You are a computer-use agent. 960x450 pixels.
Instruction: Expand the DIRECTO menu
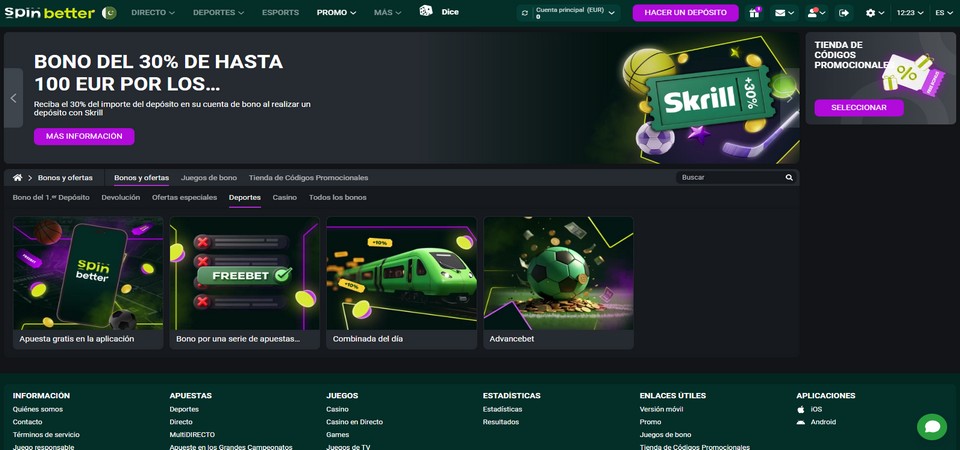coord(153,12)
